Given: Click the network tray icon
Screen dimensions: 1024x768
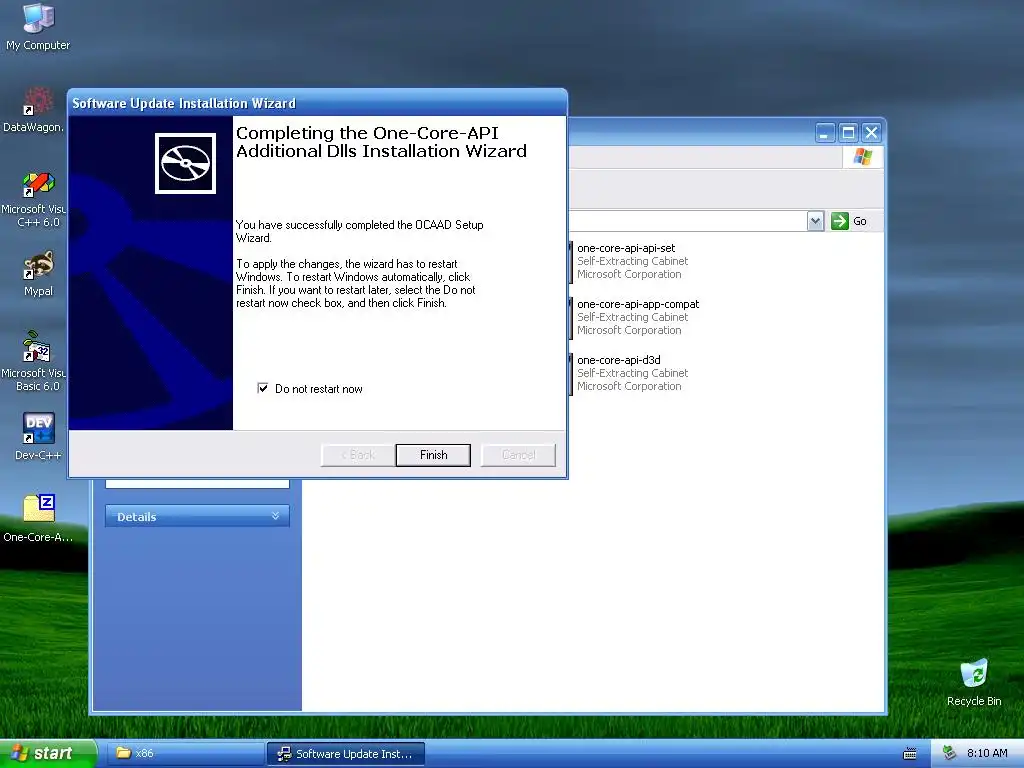Looking at the screenshot, I should (949, 753).
